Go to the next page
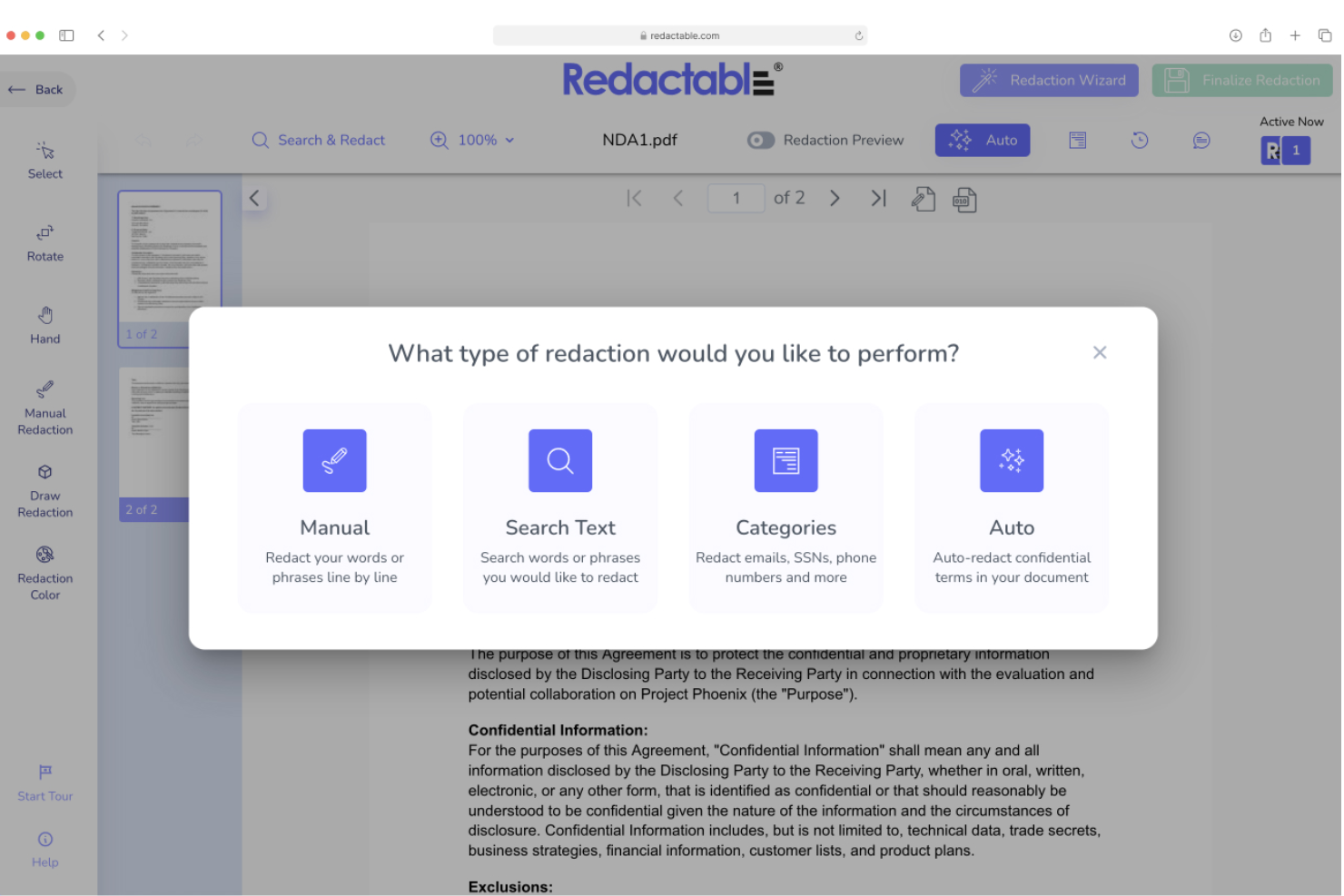This screenshot has height=896, width=1344. (835, 198)
